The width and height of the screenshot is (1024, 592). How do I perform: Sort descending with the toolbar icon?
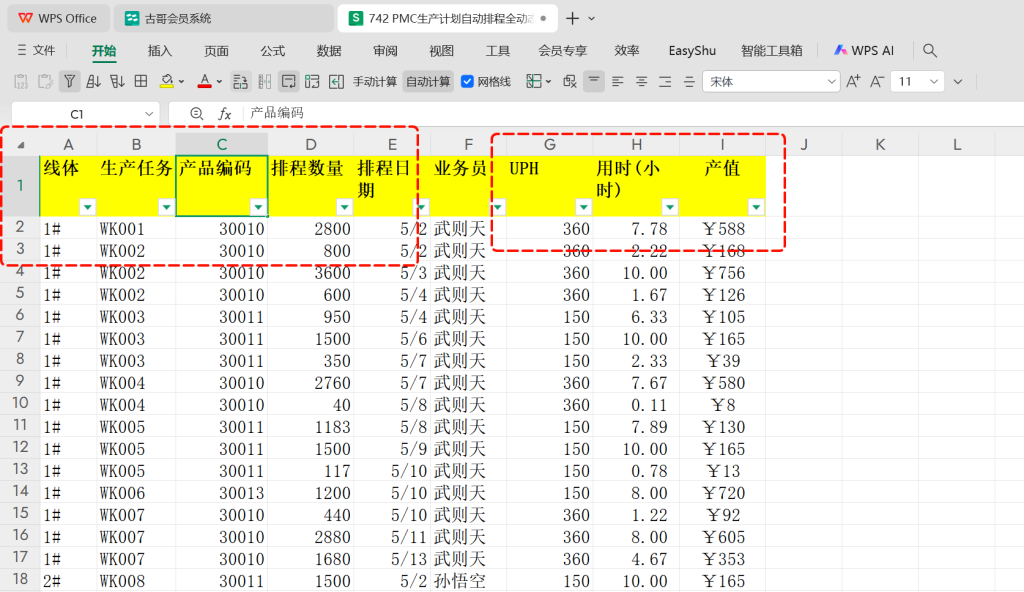(x=117, y=82)
